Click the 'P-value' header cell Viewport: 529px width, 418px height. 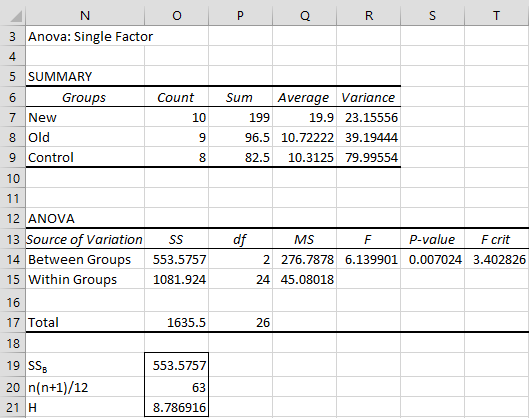click(x=433, y=239)
